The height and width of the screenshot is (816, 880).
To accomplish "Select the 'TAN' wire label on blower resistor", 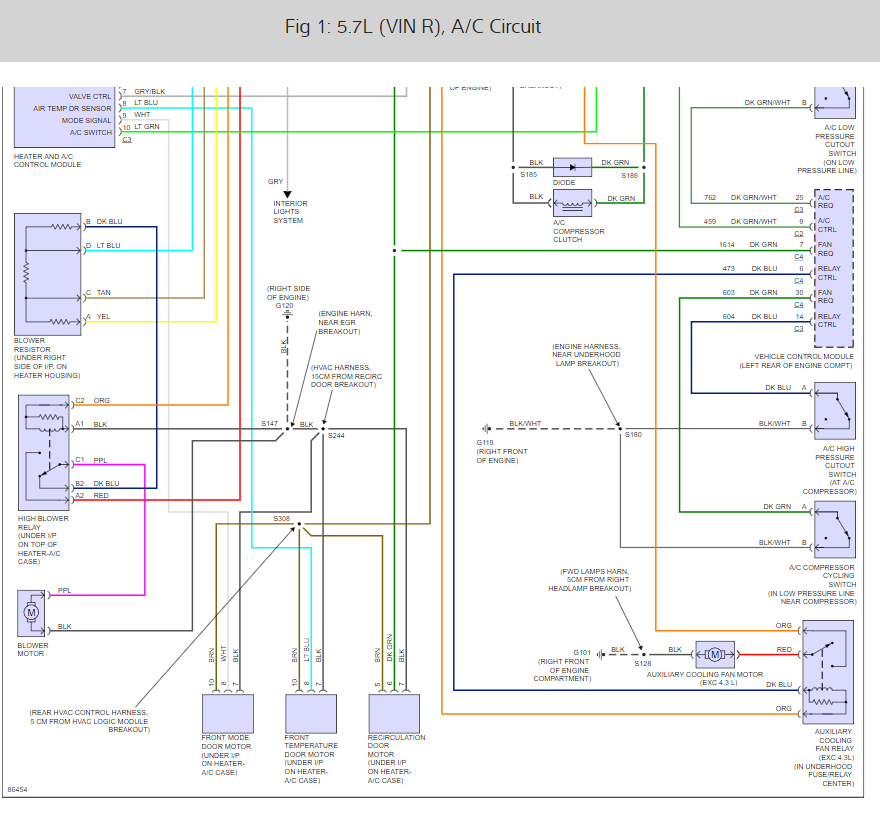I will click(103, 293).
